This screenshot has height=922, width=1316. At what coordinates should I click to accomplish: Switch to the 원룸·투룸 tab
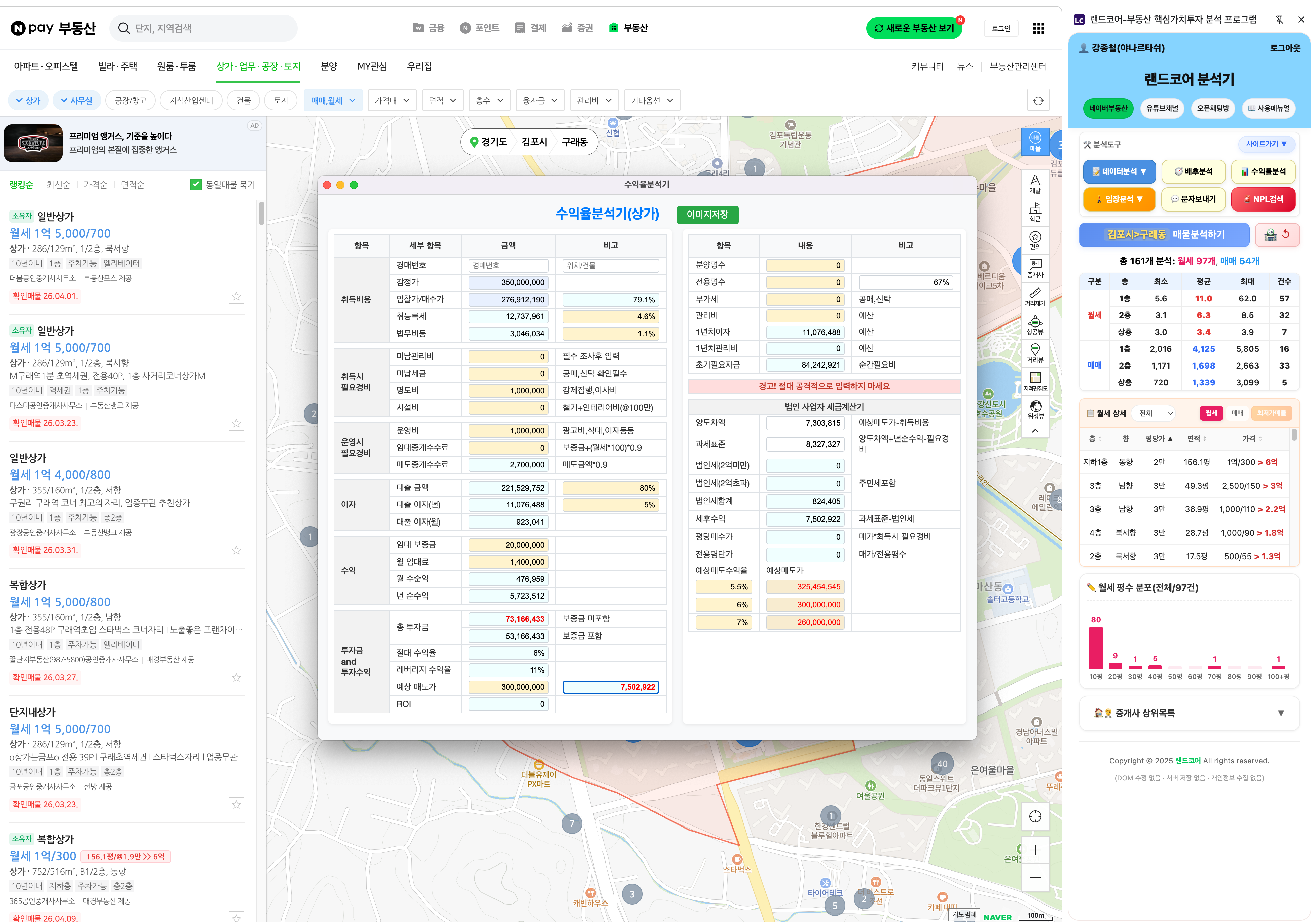point(177,67)
